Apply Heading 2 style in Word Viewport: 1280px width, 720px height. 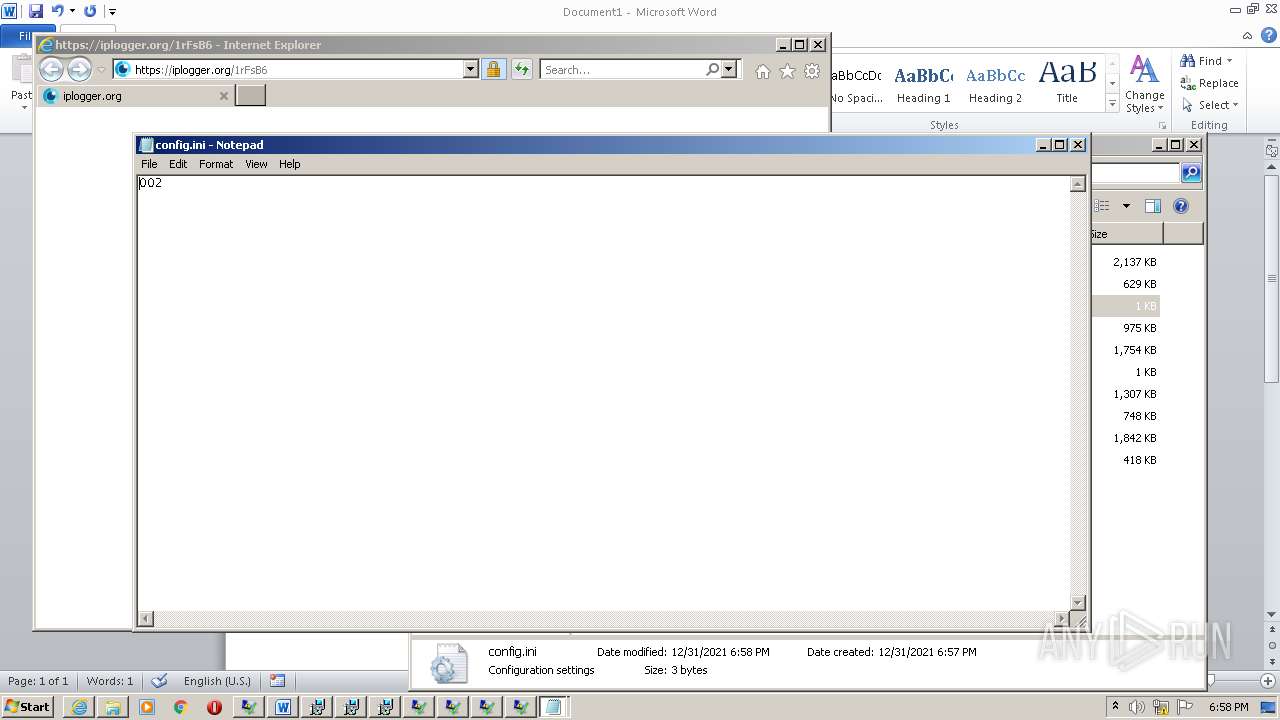(995, 85)
